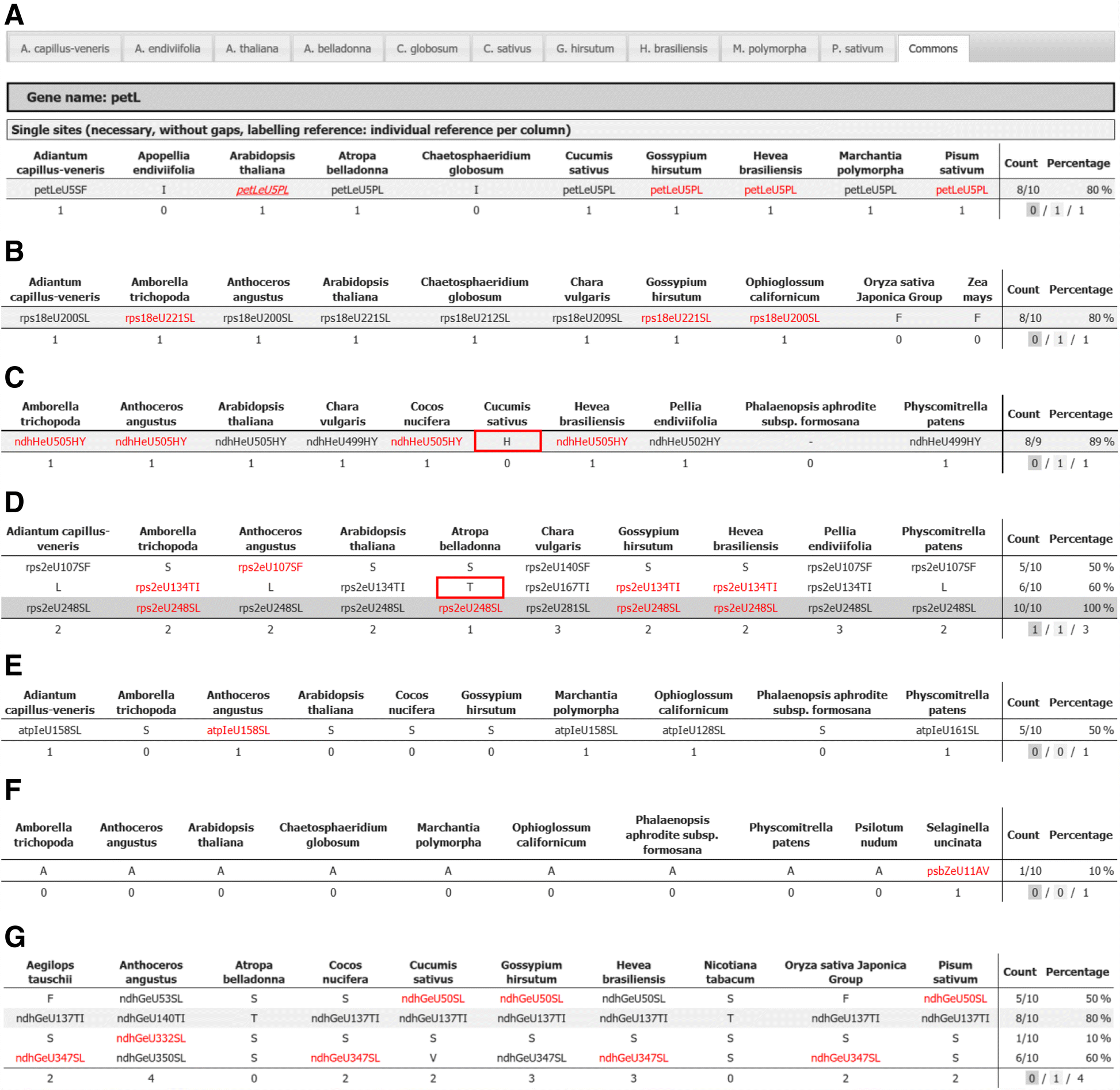1120x1090 pixels.
Task: Click the Phalaenopsis aphrodite header in panel C
Action: tap(810, 414)
